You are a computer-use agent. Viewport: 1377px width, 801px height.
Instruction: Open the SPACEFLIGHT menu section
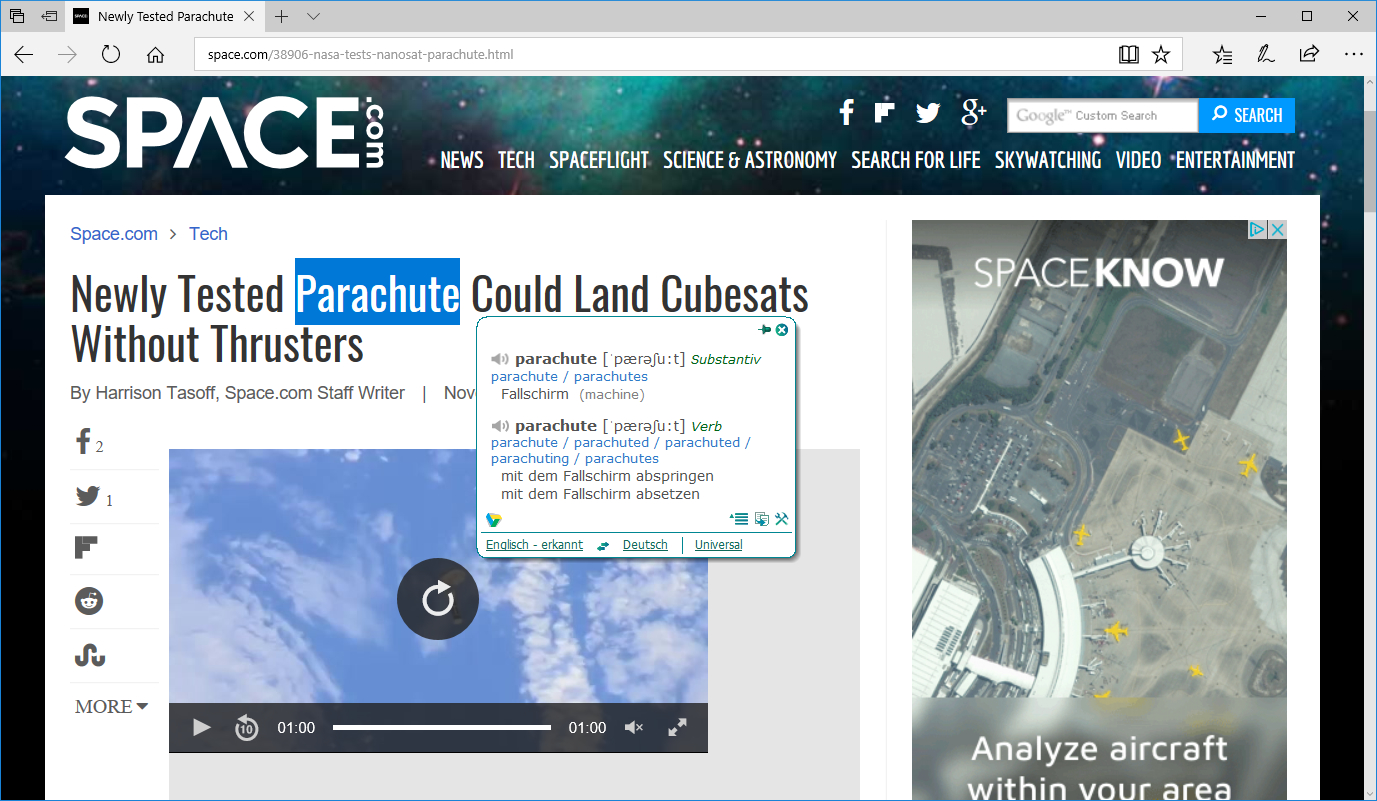[x=599, y=160]
